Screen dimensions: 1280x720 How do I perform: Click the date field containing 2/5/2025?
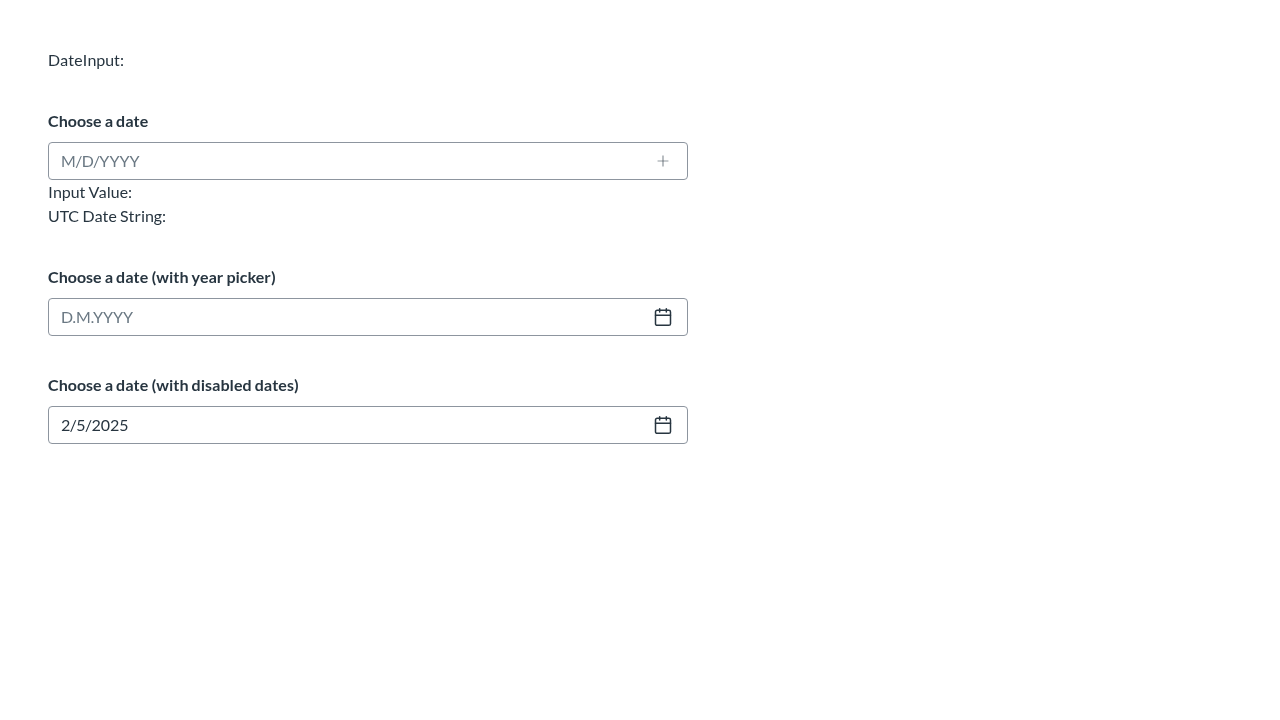click(x=368, y=425)
